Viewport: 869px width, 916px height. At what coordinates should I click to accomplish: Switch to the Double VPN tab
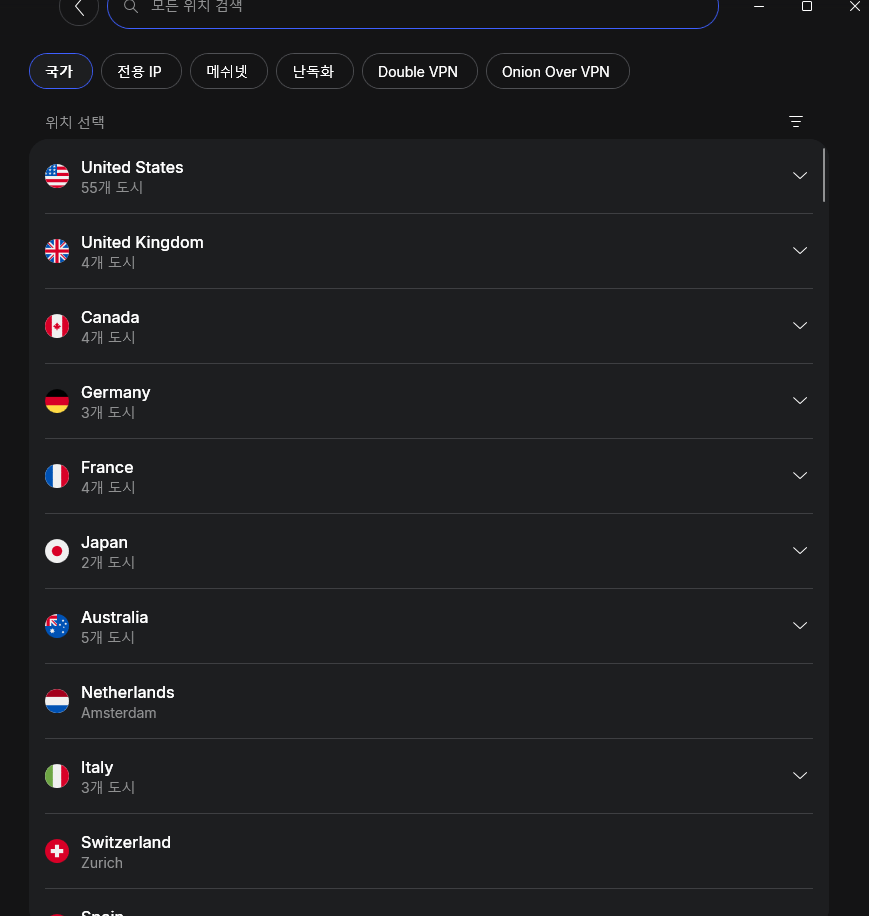(x=419, y=71)
